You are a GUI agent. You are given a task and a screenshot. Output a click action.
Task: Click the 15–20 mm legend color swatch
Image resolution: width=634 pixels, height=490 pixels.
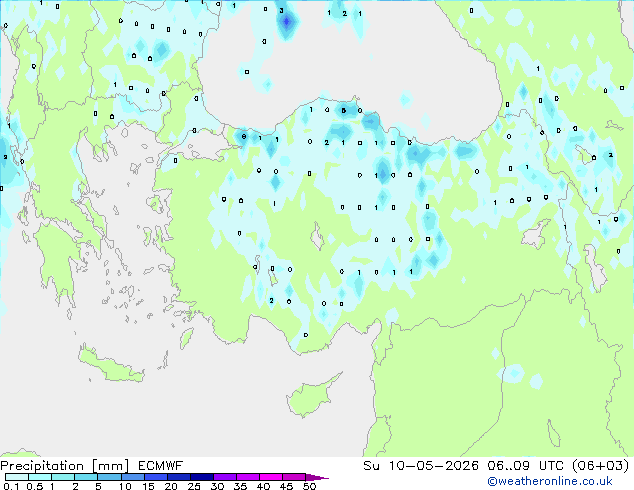[155, 477]
